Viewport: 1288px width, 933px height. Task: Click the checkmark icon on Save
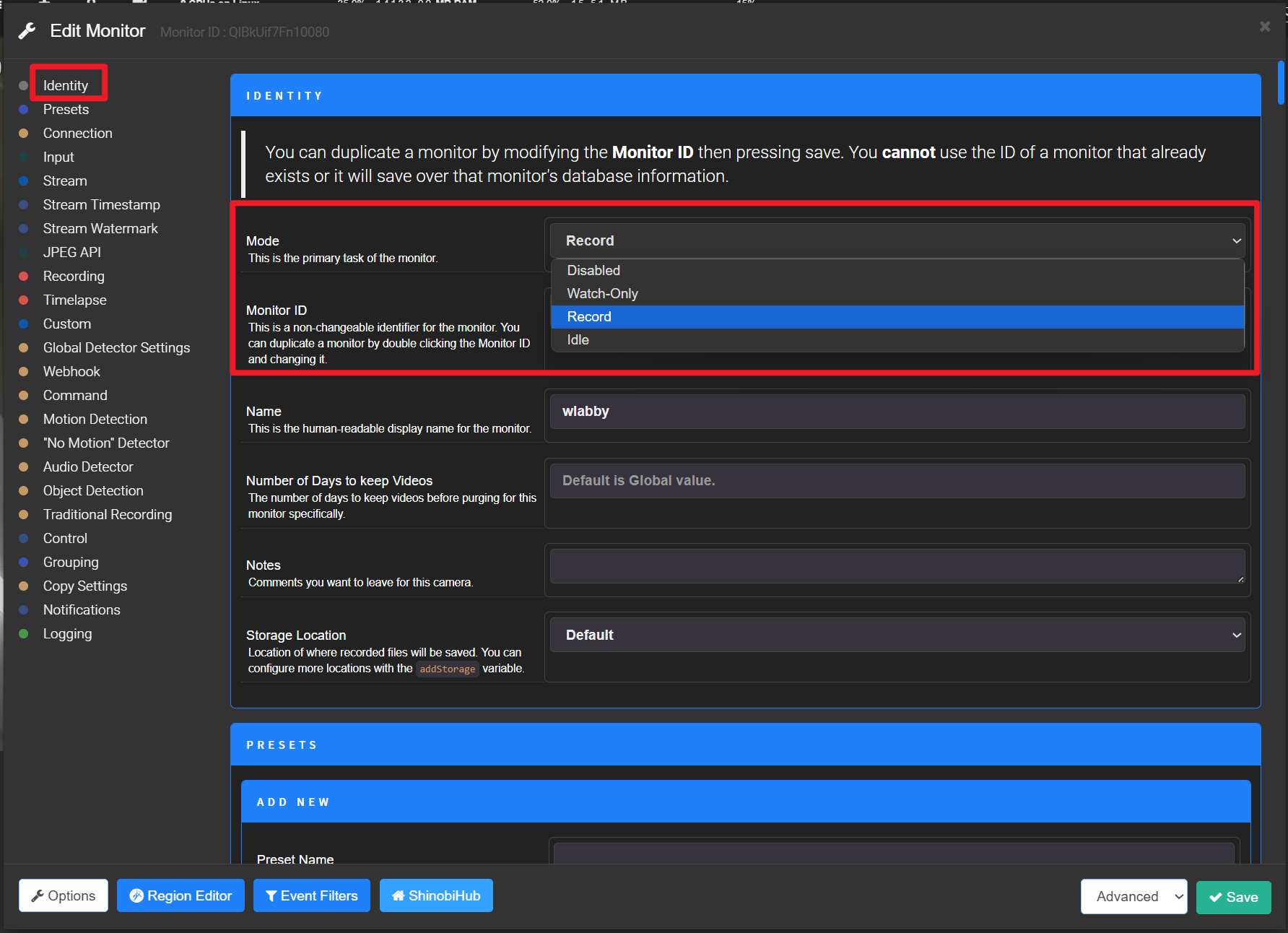point(1216,897)
